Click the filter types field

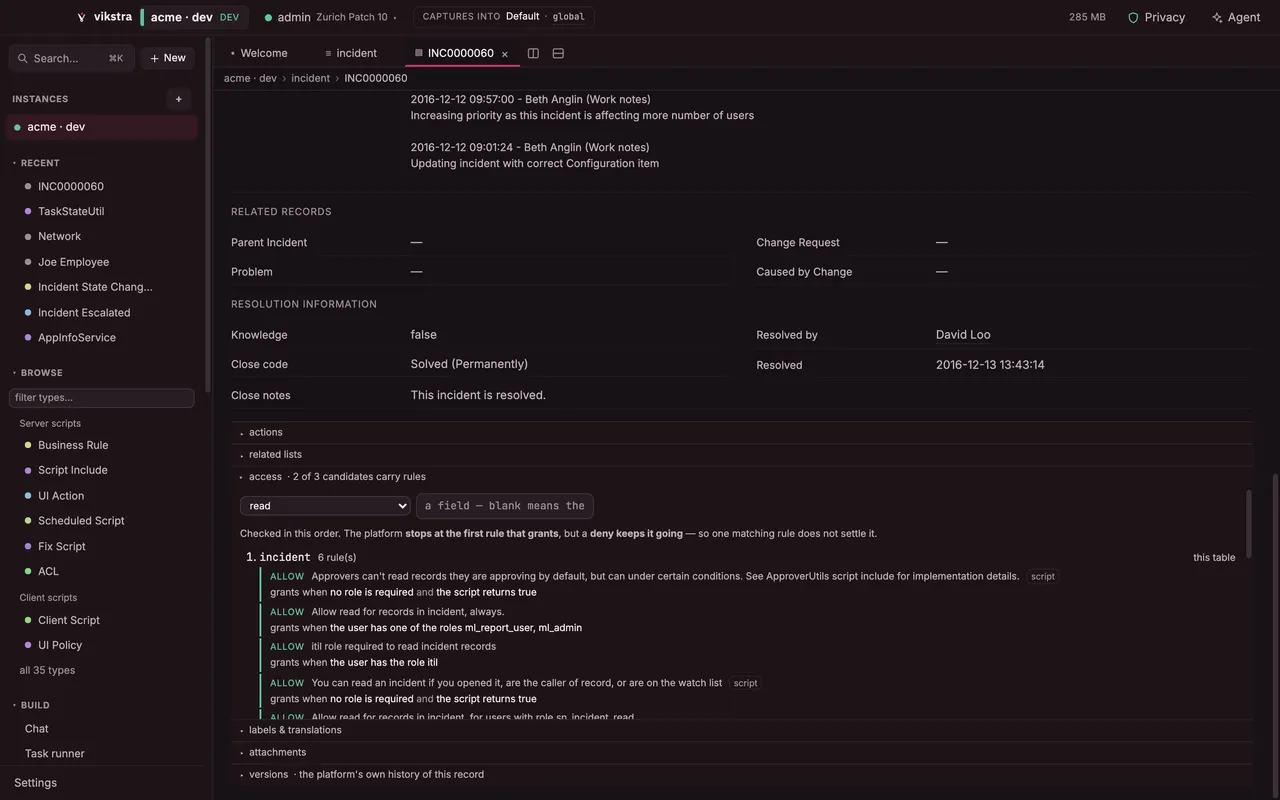pos(101,398)
